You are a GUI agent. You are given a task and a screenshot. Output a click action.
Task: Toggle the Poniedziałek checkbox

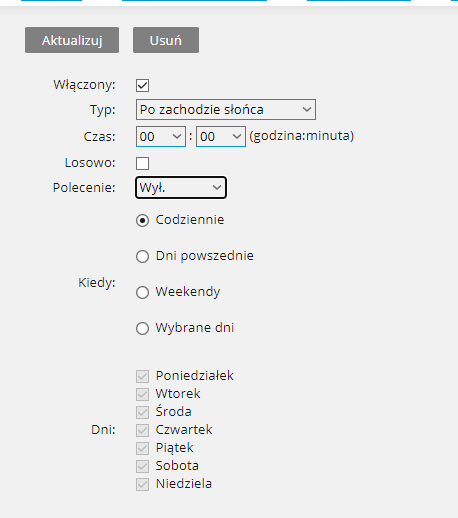[142, 376]
